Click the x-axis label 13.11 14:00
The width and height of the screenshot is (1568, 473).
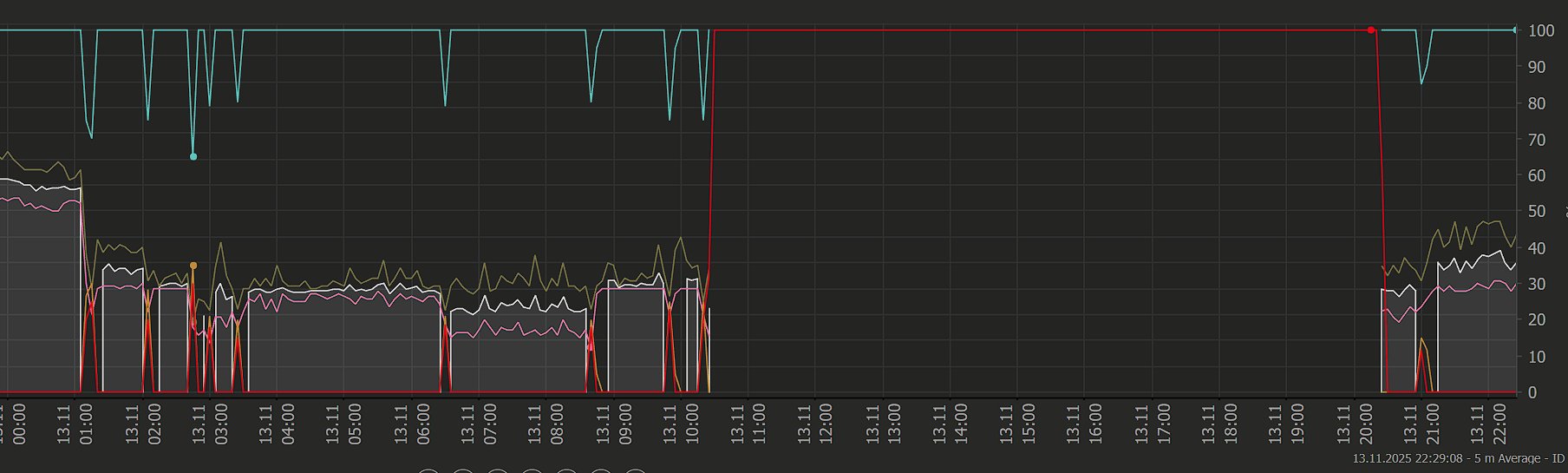949,424
